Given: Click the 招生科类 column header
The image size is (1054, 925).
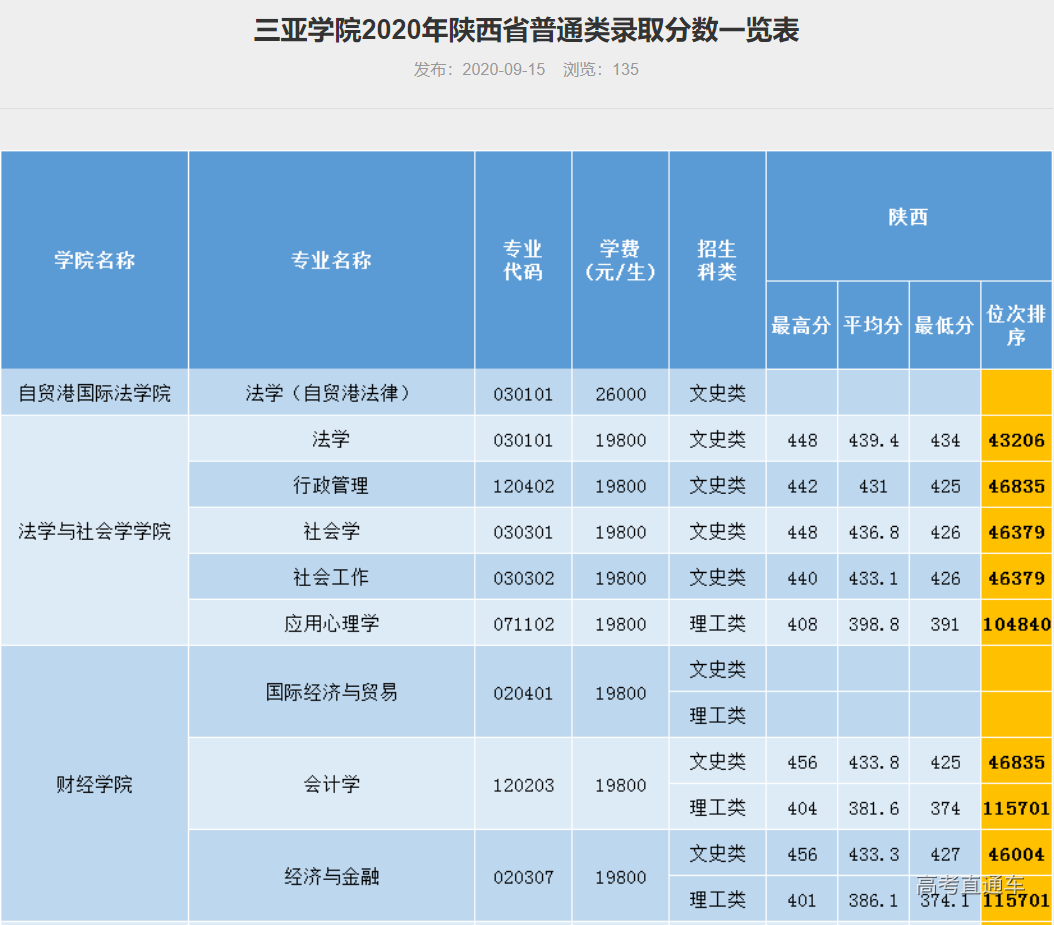Looking at the screenshot, I should click(x=716, y=260).
